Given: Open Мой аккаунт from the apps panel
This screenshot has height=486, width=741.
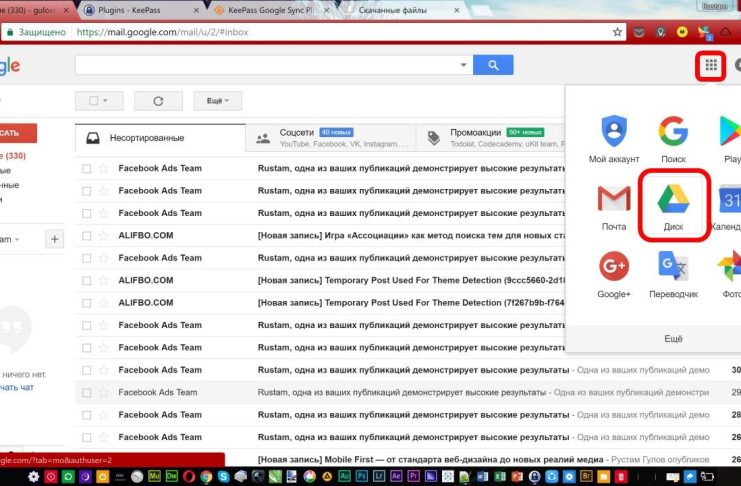Looking at the screenshot, I should pyautogui.click(x=614, y=139).
